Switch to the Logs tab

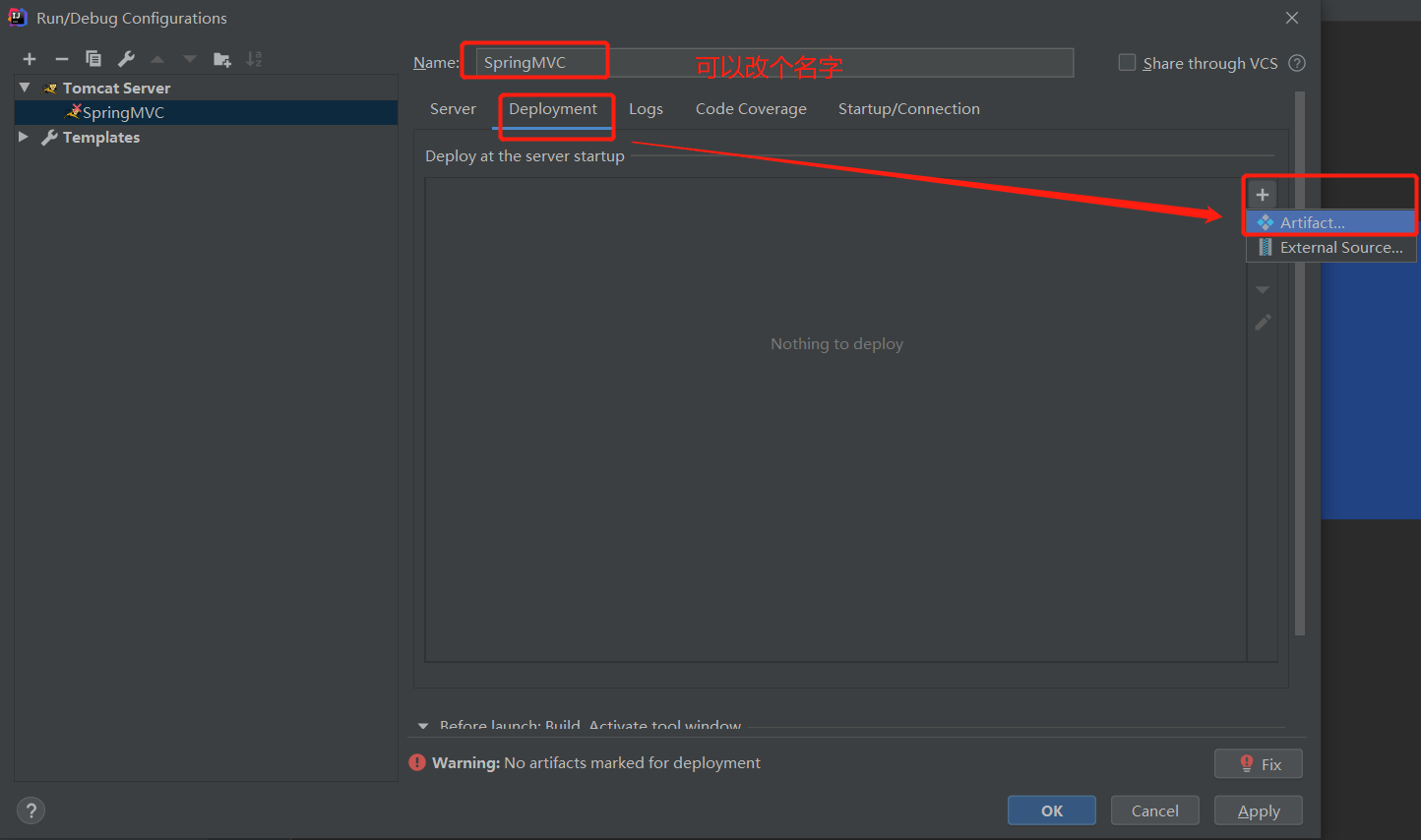pos(646,109)
